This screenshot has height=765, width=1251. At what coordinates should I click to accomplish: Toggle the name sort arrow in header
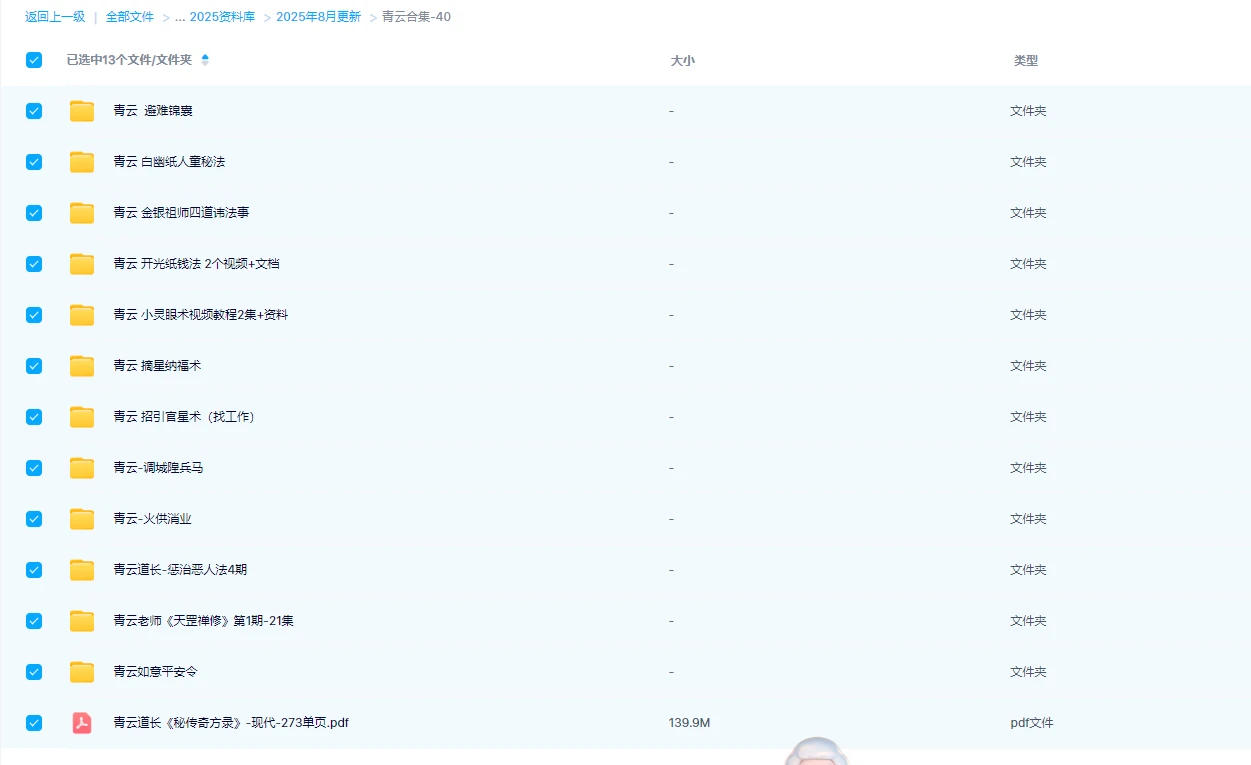[205, 60]
